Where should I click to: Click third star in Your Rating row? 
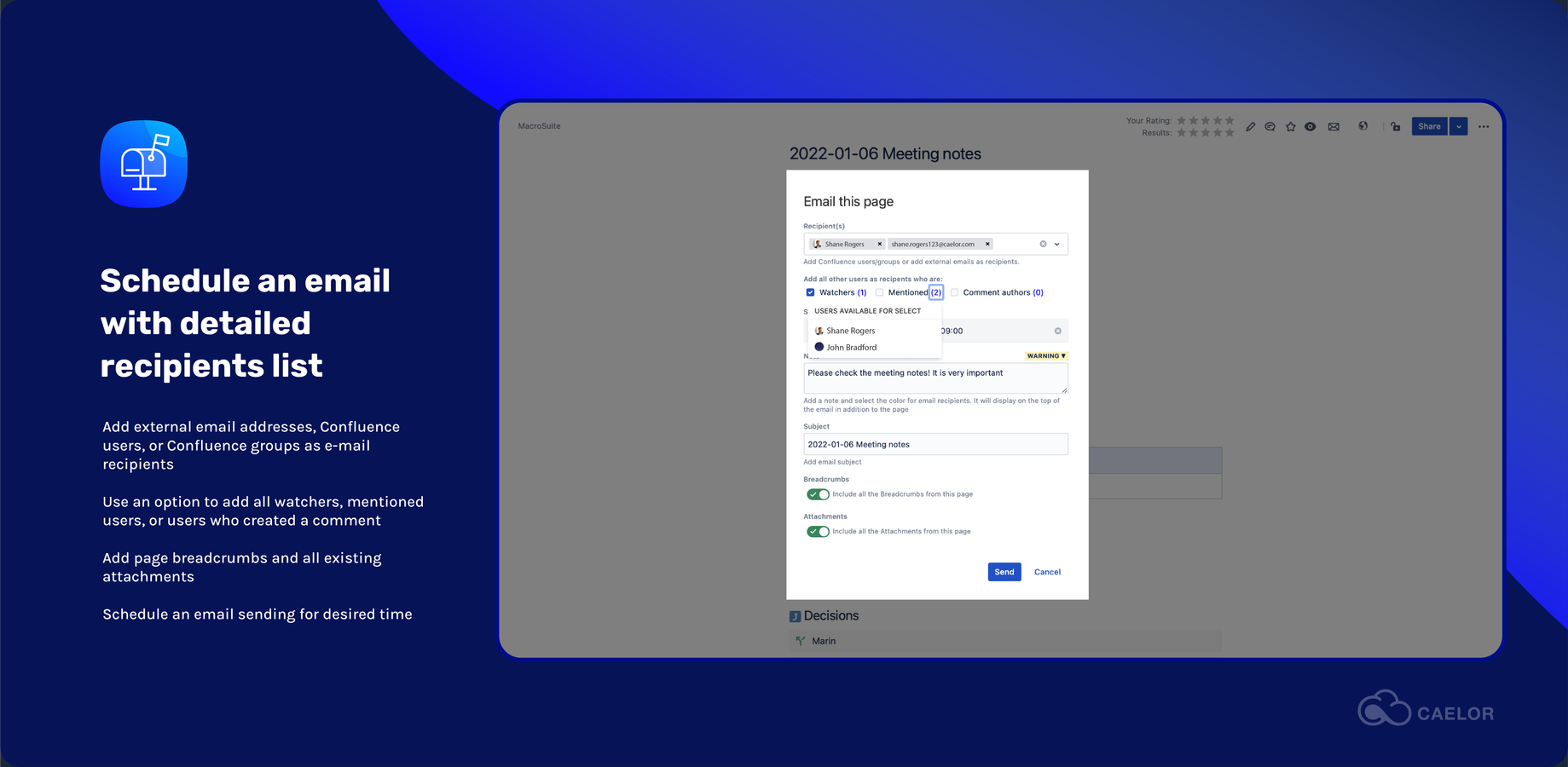point(1206,120)
